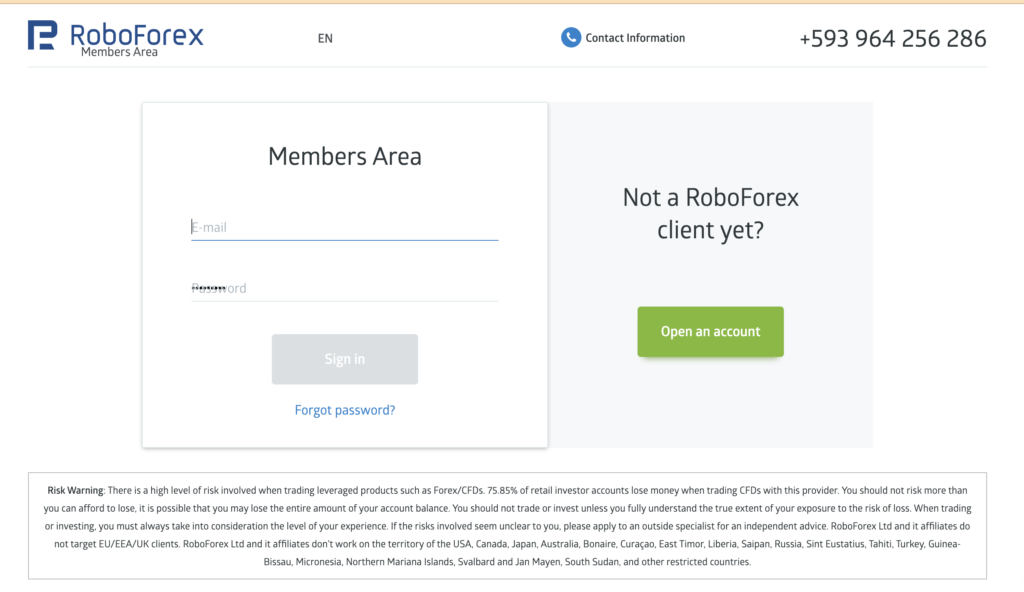Click the Members Area heading
Image resolution: width=1024 pixels, height=592 pixels.
click(x=345, y=156)
